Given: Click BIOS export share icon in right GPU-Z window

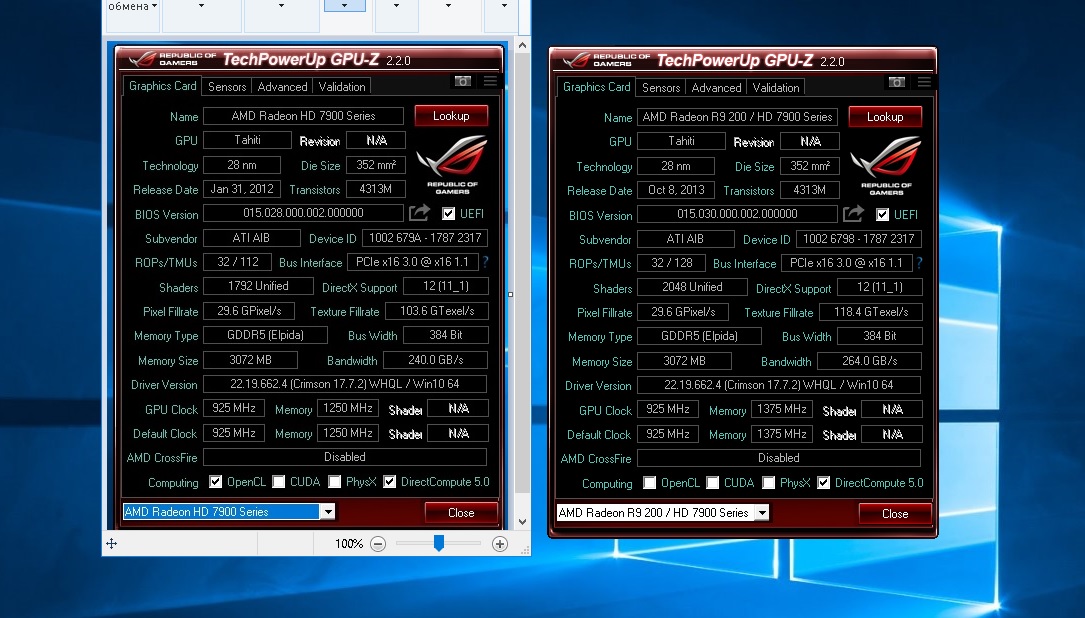Looking at the screenshot, I should click(x=853, y=213).
